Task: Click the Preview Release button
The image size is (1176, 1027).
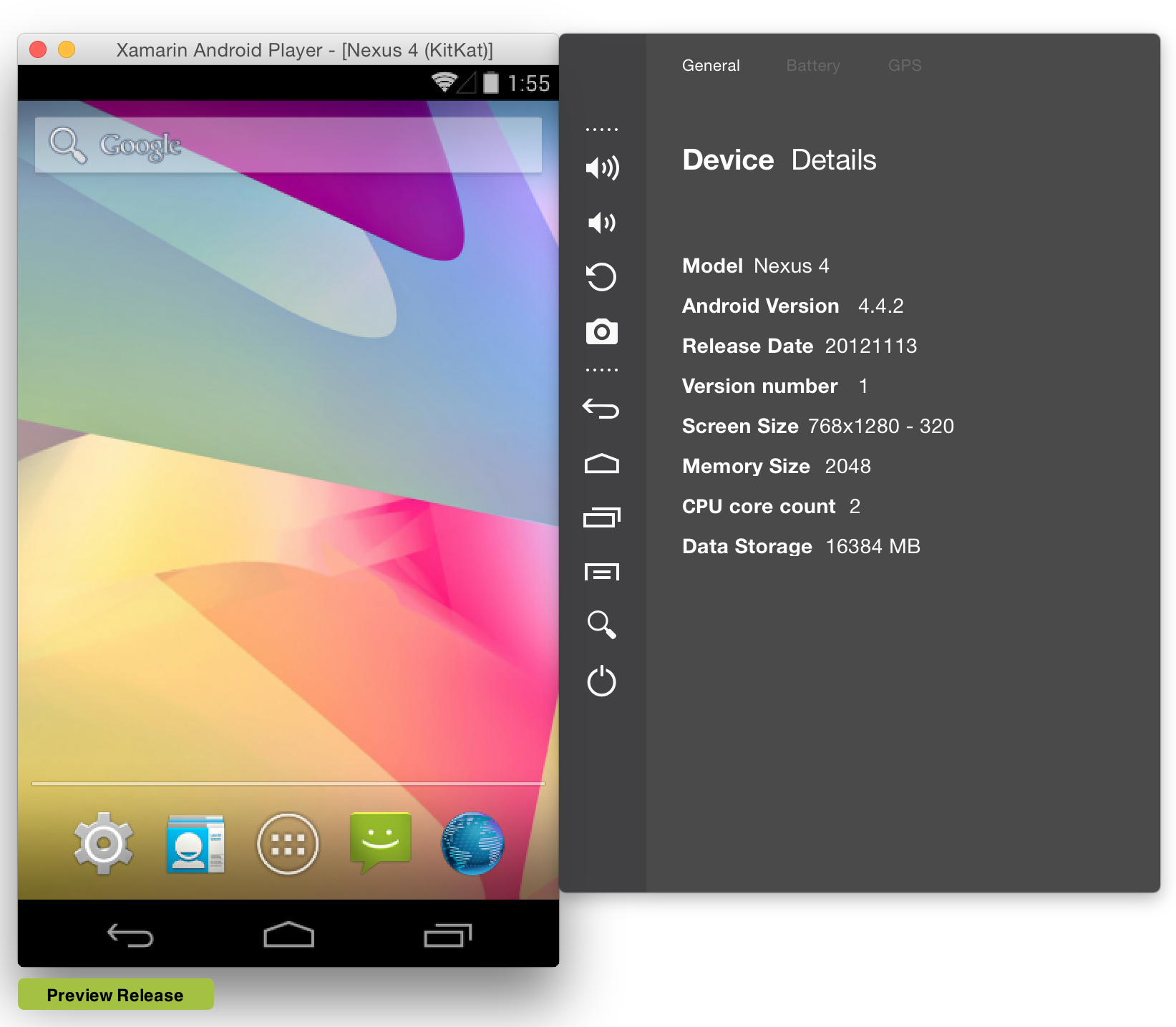Action: point(116,995)
